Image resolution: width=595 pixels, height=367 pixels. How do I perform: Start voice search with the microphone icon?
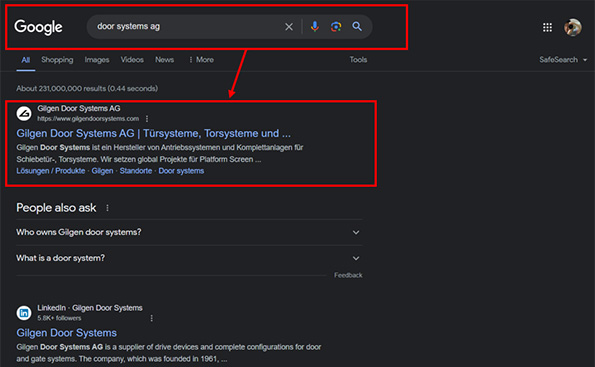(315, 27)
